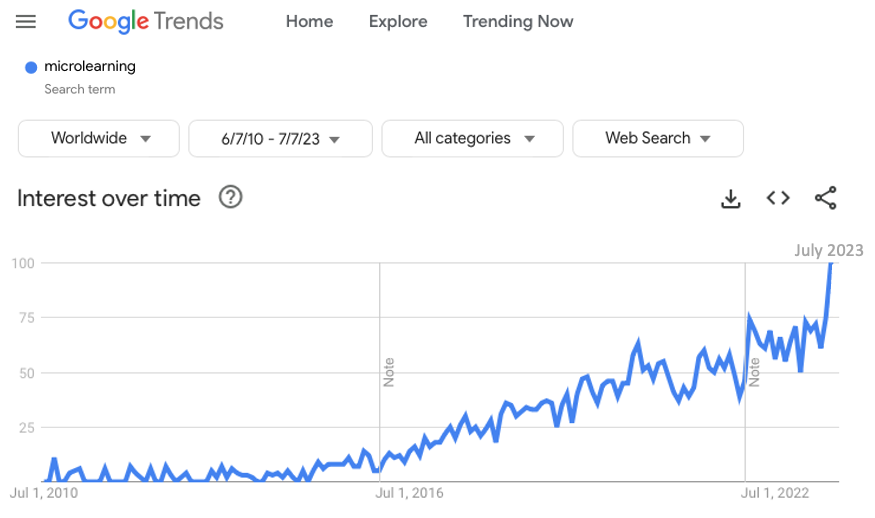Click the Jul 1, 2010 axis label
875x518 pixels.
(x=44, y=493)
